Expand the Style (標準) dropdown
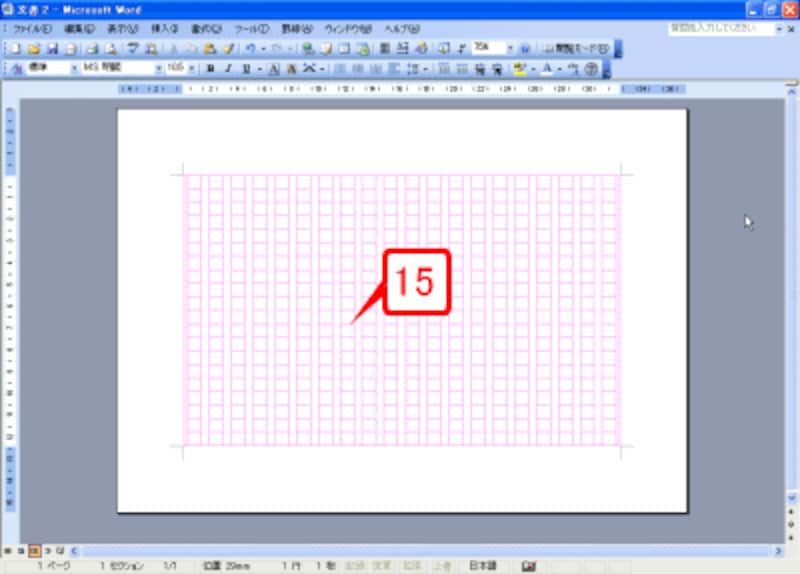The image size is (800, 574). click(74, 68)
